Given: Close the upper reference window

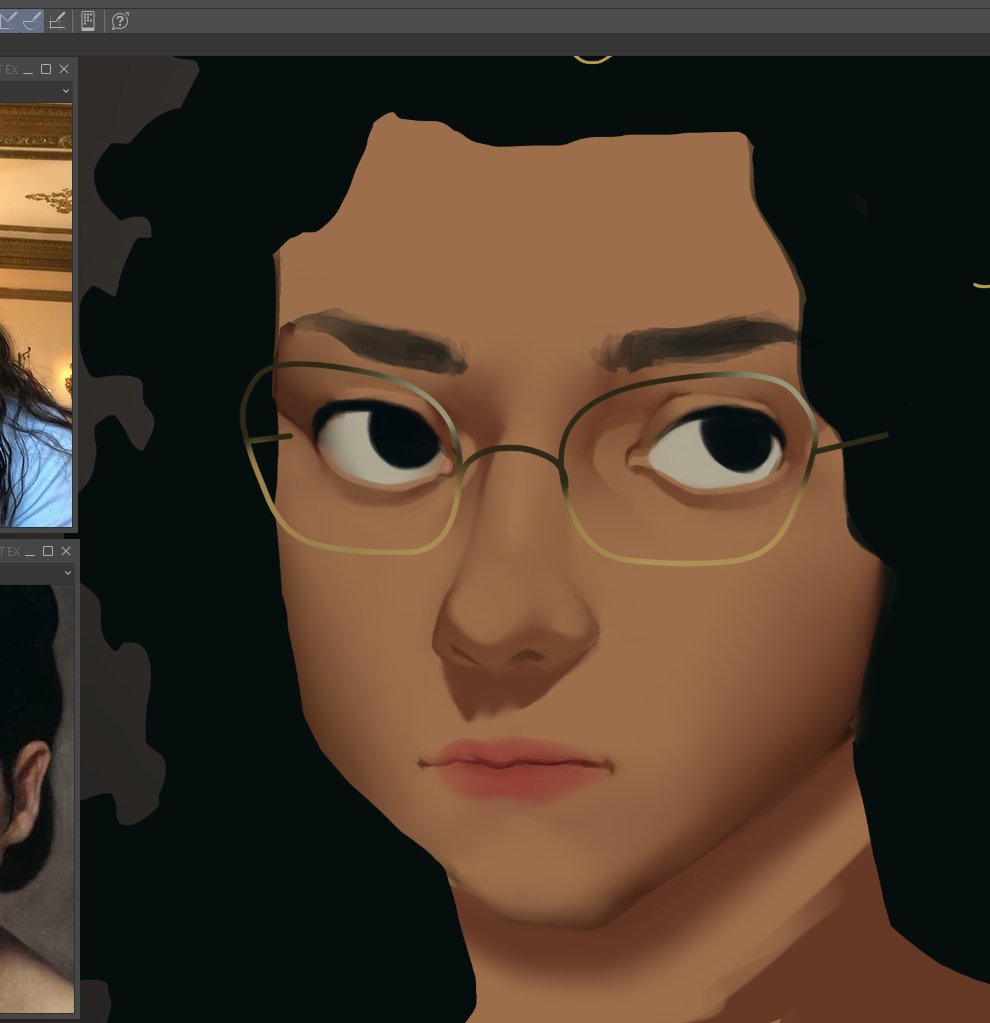Looking at the screenshot, I should pos(64,69).
